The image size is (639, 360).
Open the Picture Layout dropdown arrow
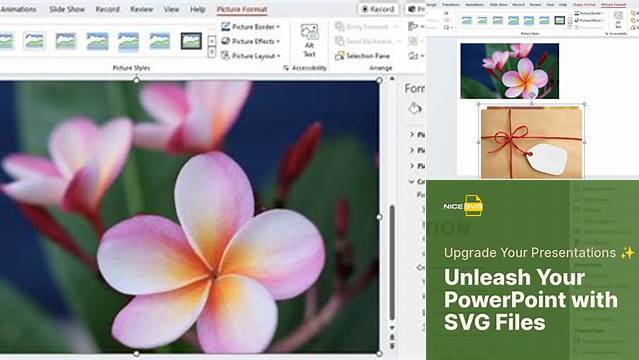278,56
